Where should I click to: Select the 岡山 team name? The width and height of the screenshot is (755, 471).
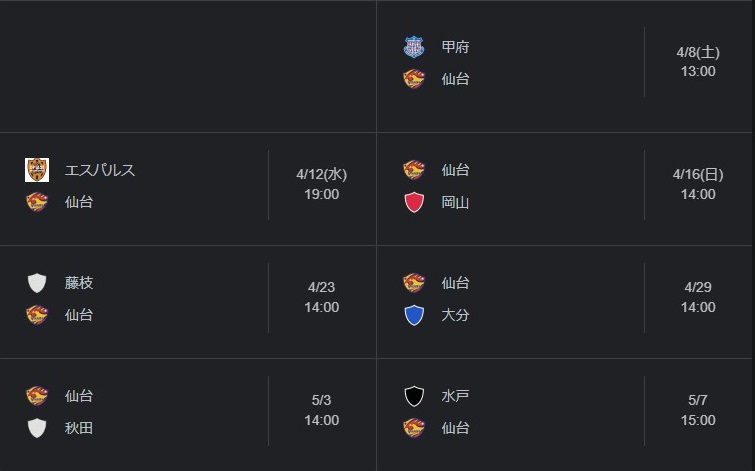point(456,202)
